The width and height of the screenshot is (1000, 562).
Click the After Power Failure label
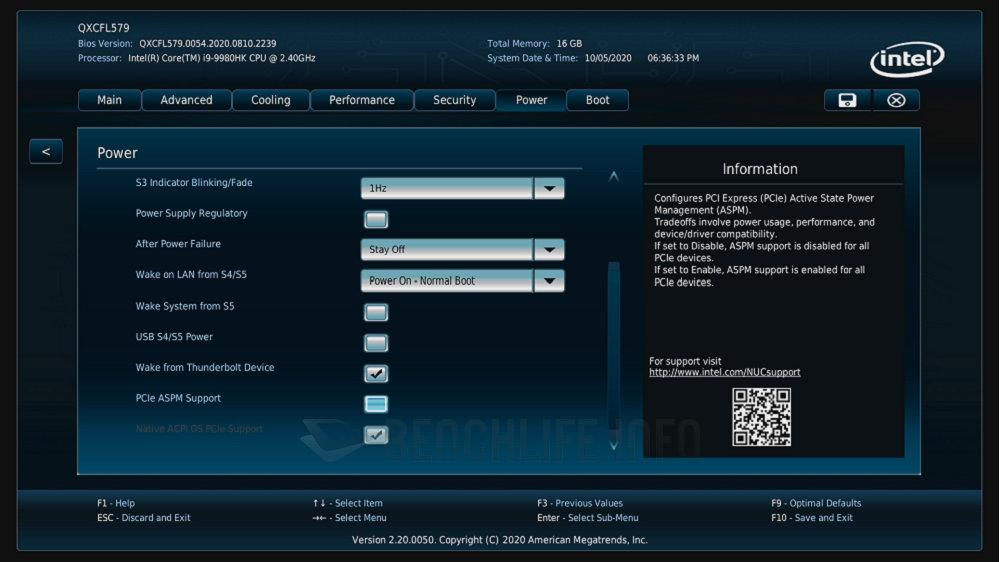tap(178, 244)
